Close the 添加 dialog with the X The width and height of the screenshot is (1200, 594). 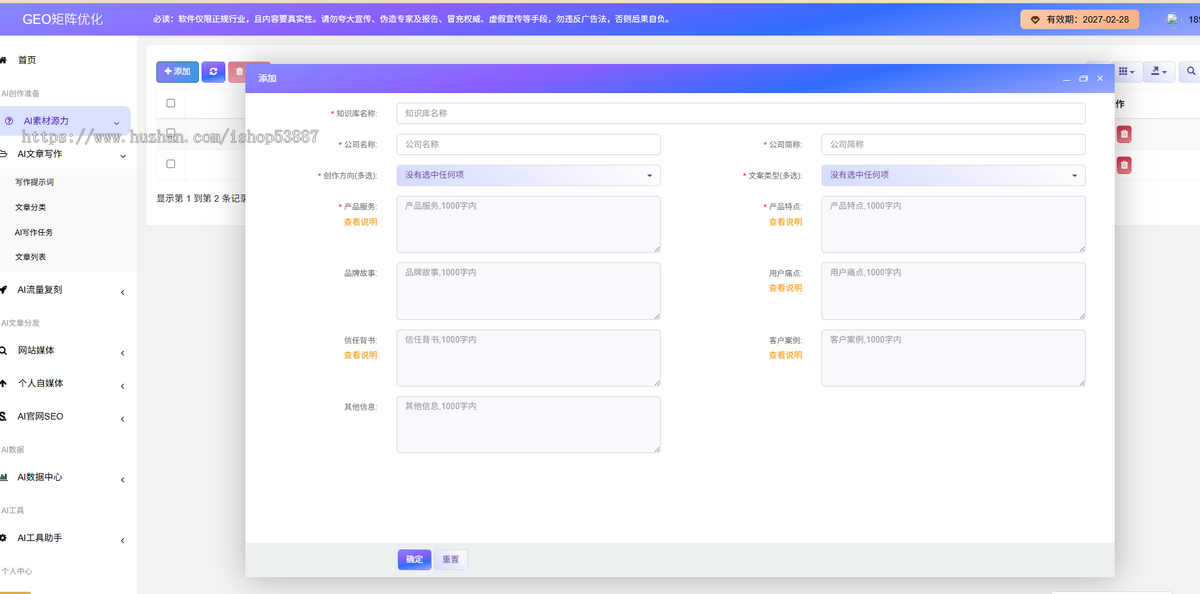point(1100,78)
